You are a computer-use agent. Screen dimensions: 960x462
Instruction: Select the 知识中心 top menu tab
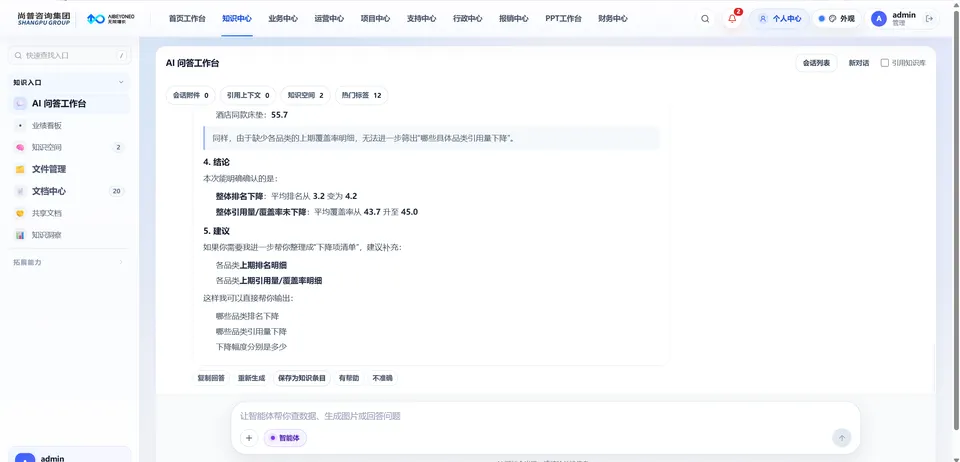click(237, 19)
